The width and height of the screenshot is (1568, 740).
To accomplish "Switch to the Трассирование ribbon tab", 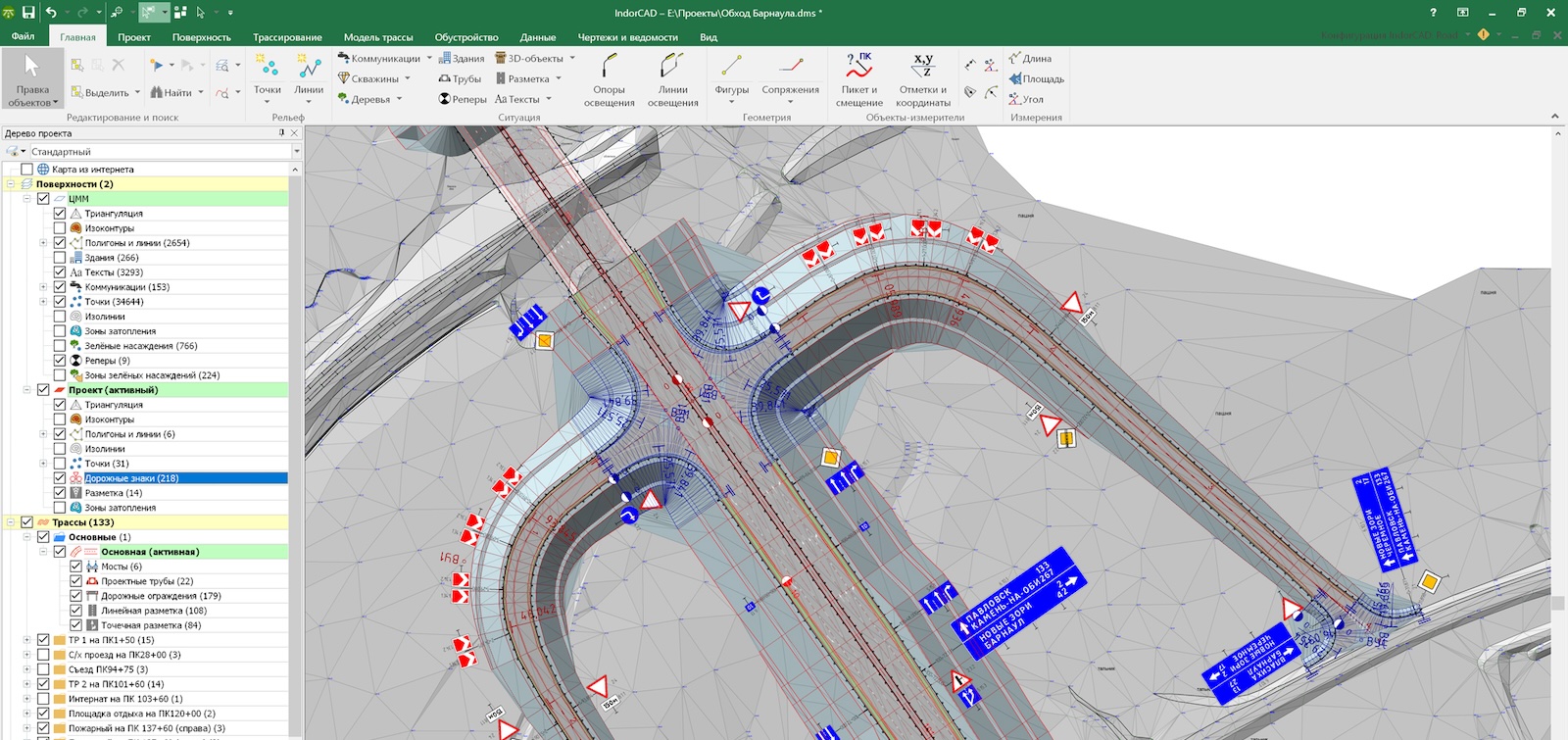I will tap(287, 37).
